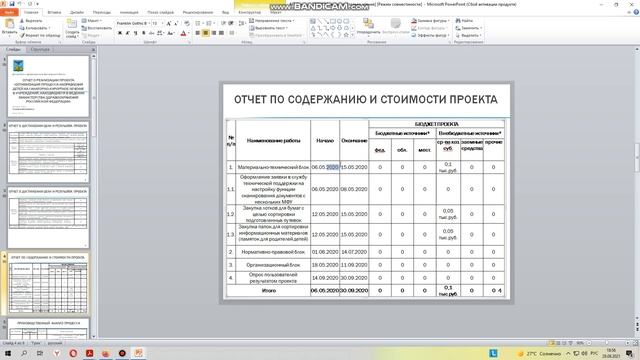This screenshot has height=360, width=640.
Task: Open the Arrange shapes button
Action: click(368, 26)
